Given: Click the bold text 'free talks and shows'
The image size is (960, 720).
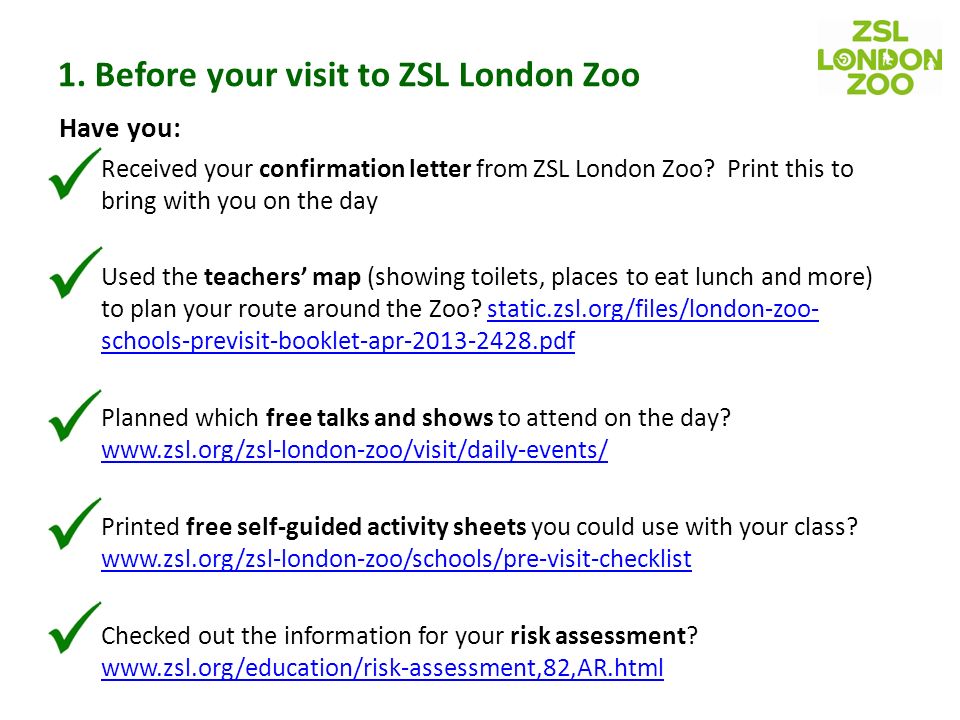Looking at the screenshot, I should pyautogui.click(x=379, y=418).
